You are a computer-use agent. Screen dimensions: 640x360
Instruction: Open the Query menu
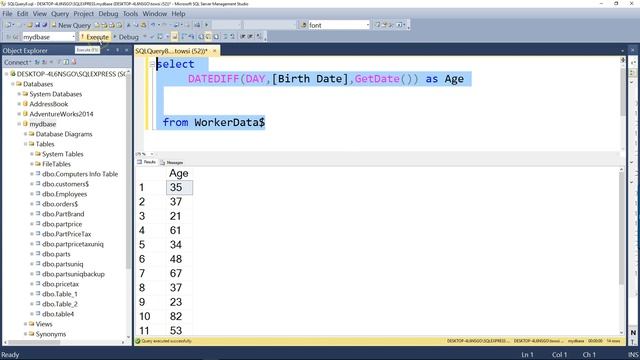pos(60,13)
